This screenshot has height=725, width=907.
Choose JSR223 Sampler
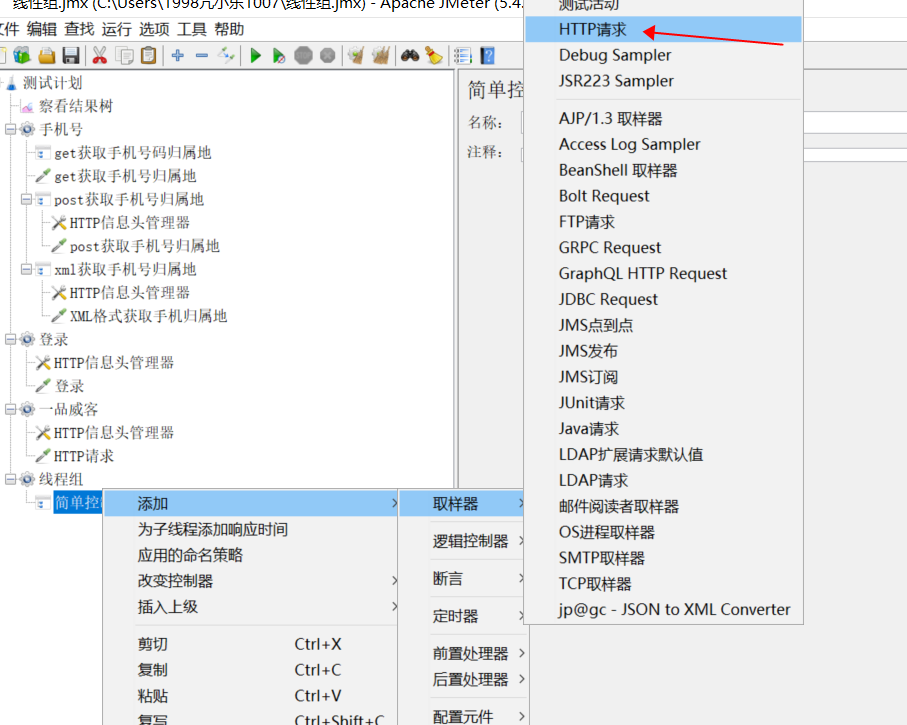[x=663, y=80]
